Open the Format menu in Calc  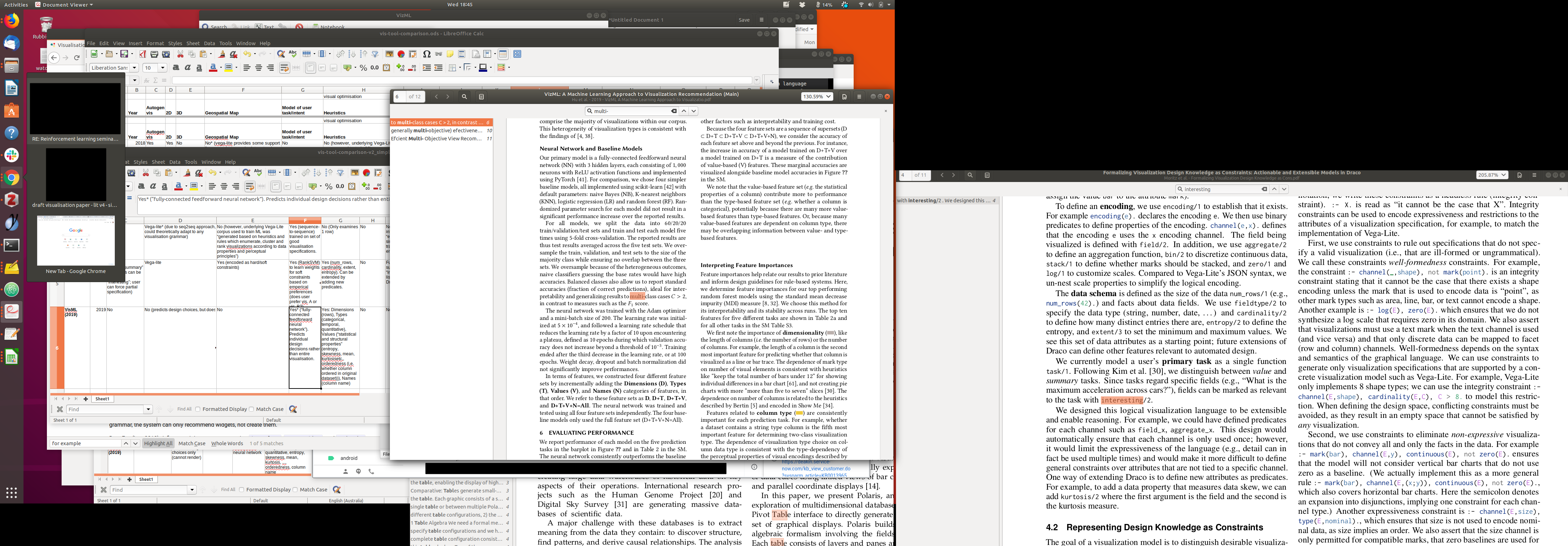click(x=155, y=43)
